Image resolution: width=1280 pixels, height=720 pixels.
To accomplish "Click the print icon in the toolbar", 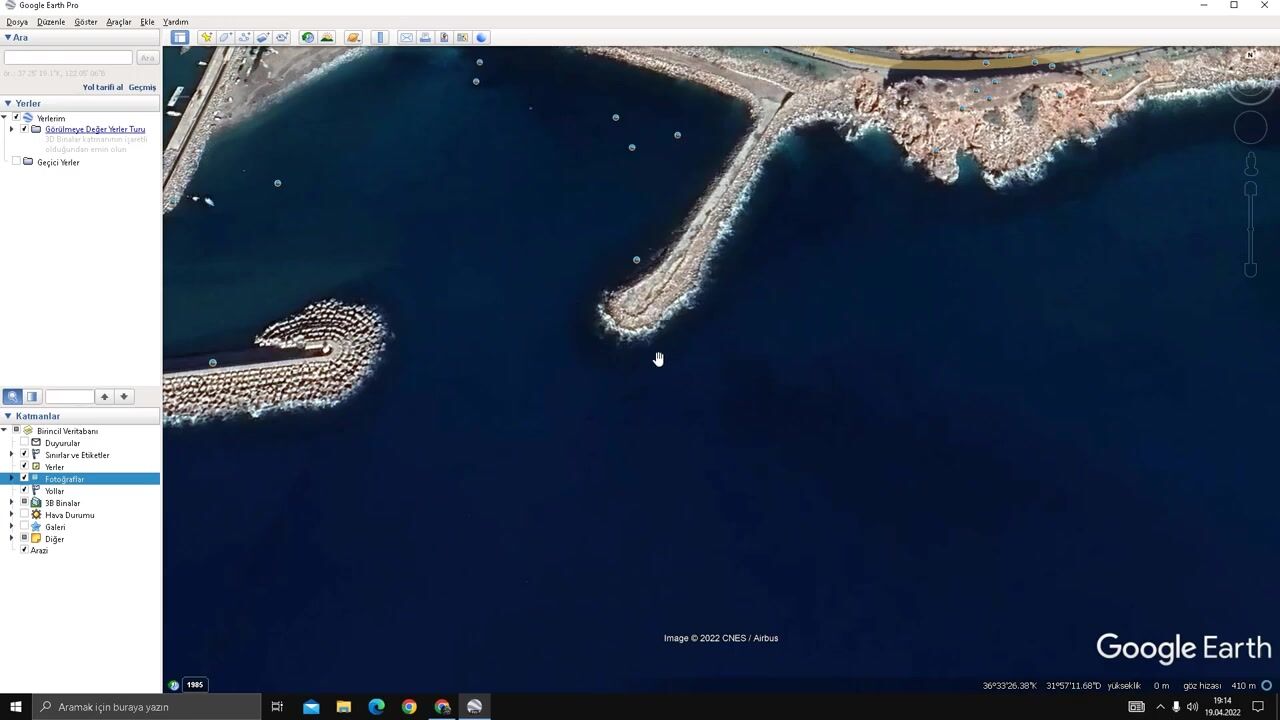I will [425, 37].
